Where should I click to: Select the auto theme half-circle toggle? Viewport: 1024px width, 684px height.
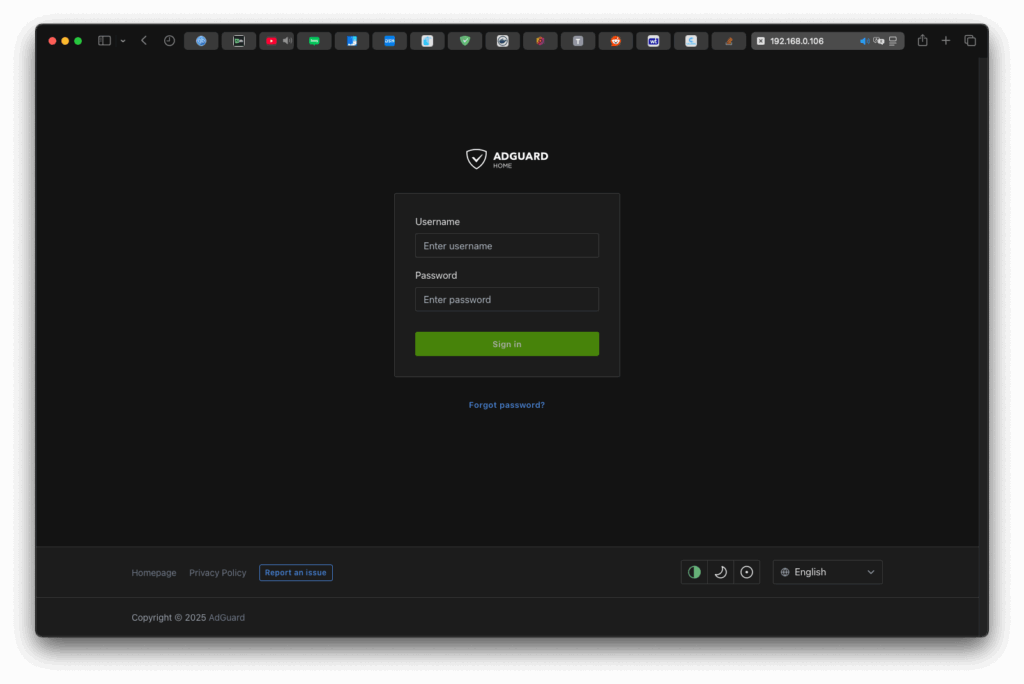point(694,572)
